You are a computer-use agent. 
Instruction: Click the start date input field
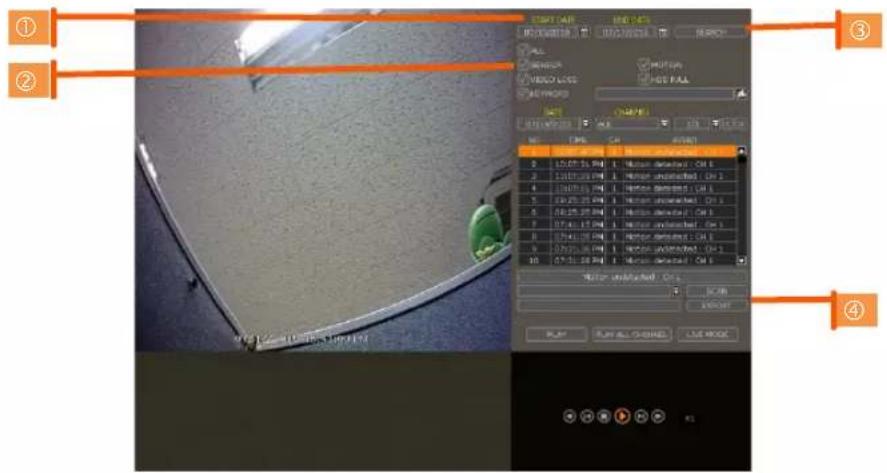(546, 33)
